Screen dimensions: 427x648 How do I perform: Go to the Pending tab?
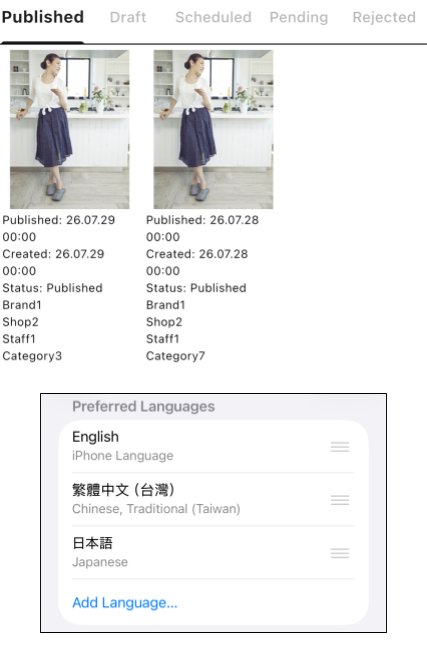(x=299, y=17)
